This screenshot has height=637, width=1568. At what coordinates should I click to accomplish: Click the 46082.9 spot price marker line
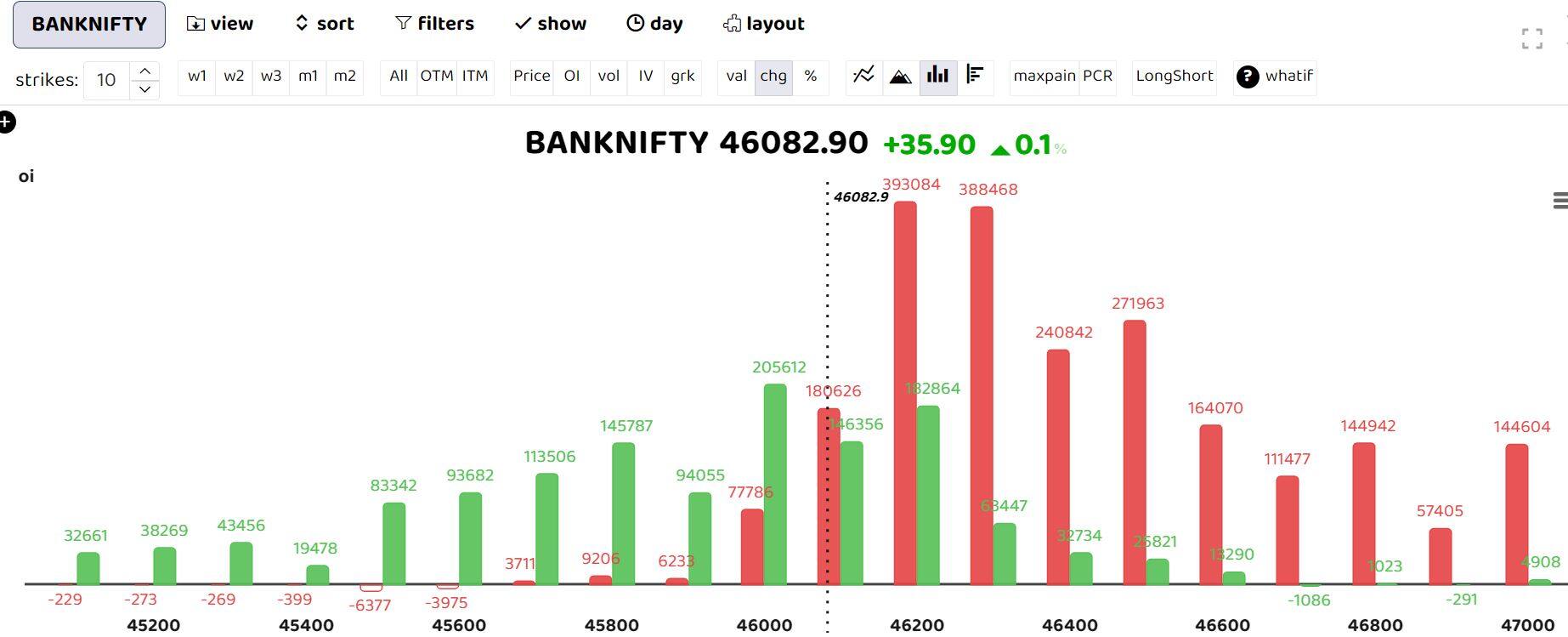pyautogui.click(x=827, y=407)
